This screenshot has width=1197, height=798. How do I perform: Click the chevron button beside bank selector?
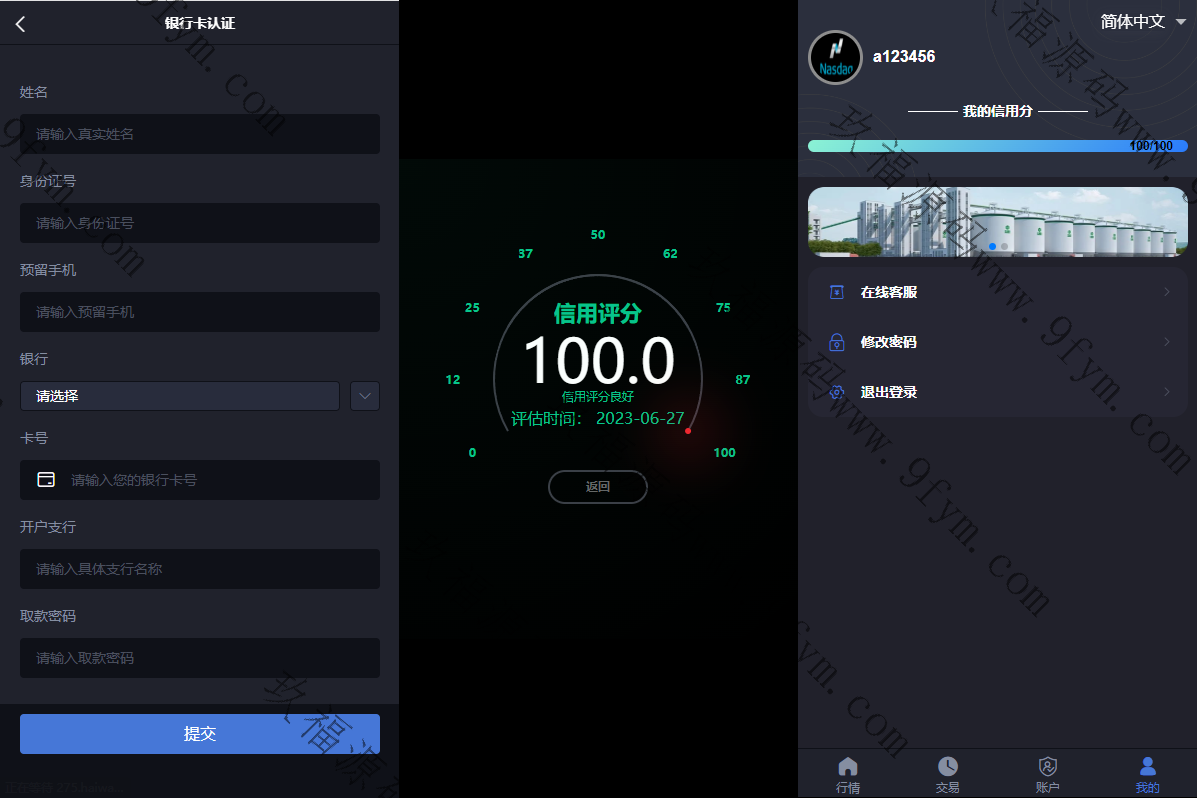[365, 396]
